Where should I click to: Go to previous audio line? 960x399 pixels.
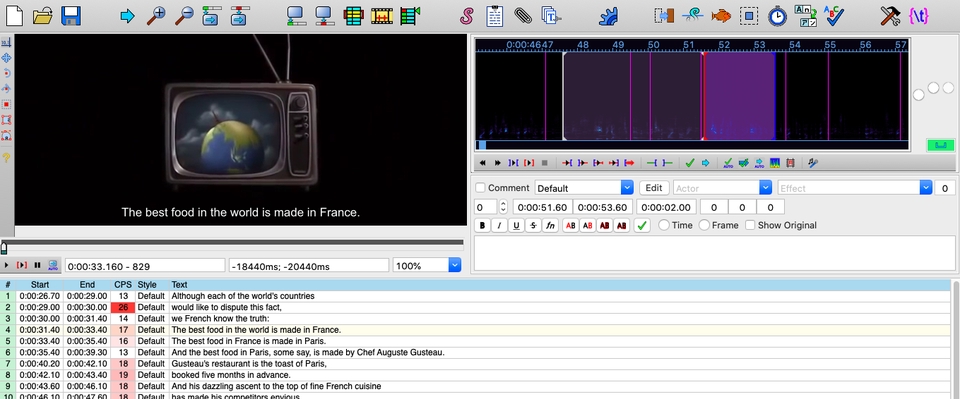pyautogui.click(x=482, y=163)
